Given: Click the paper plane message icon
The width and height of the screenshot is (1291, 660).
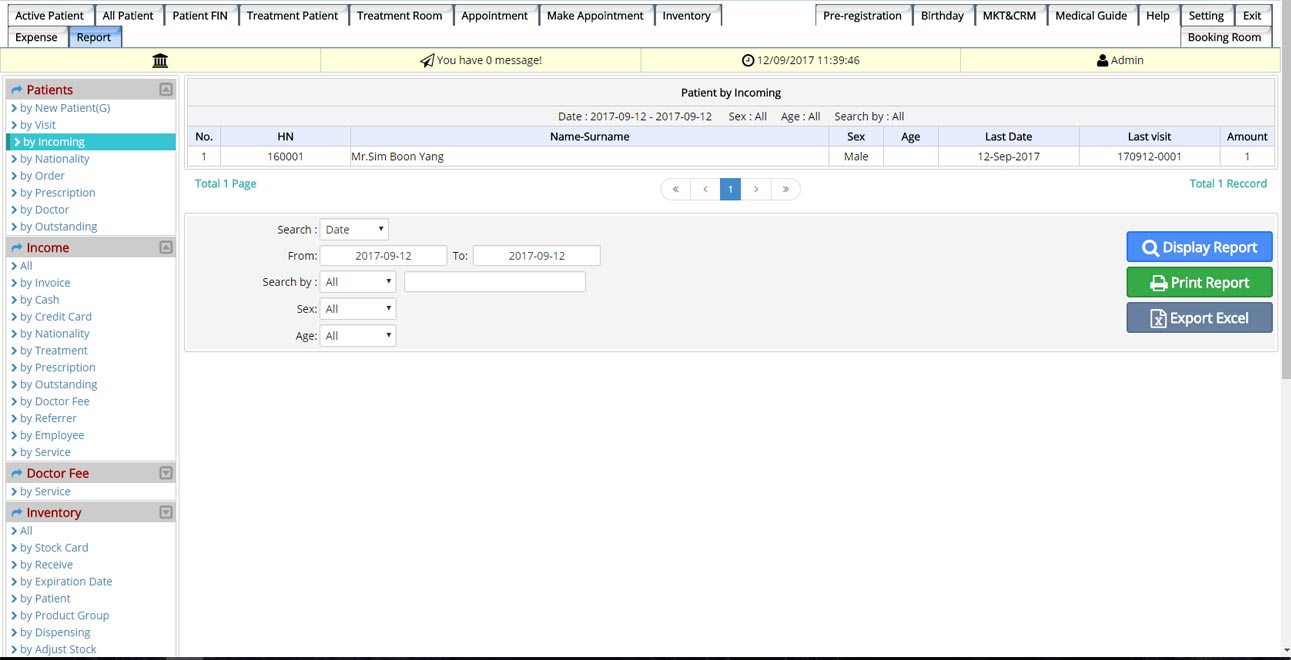Looking at the screenshot, I should [427, 61].
